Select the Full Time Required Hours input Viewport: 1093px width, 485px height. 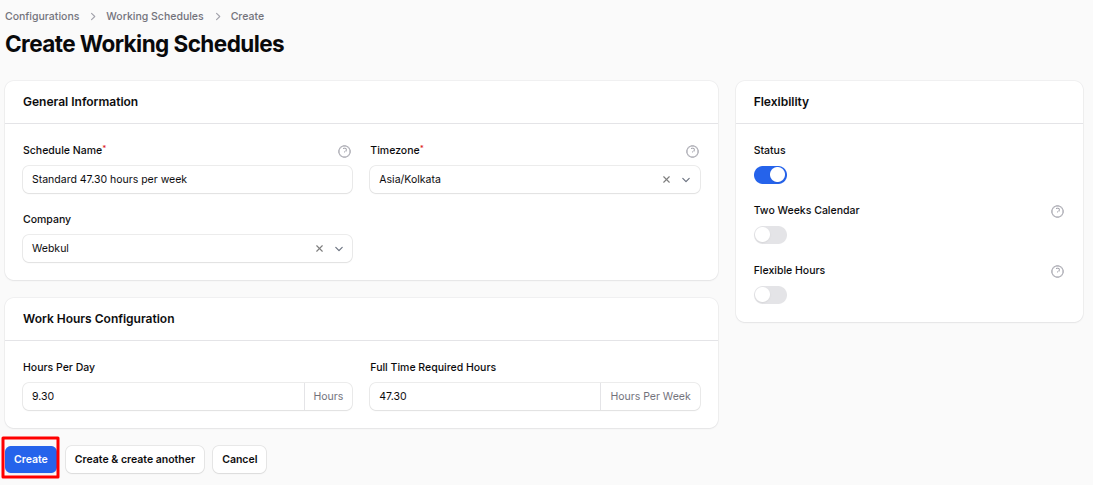point(485,397)
